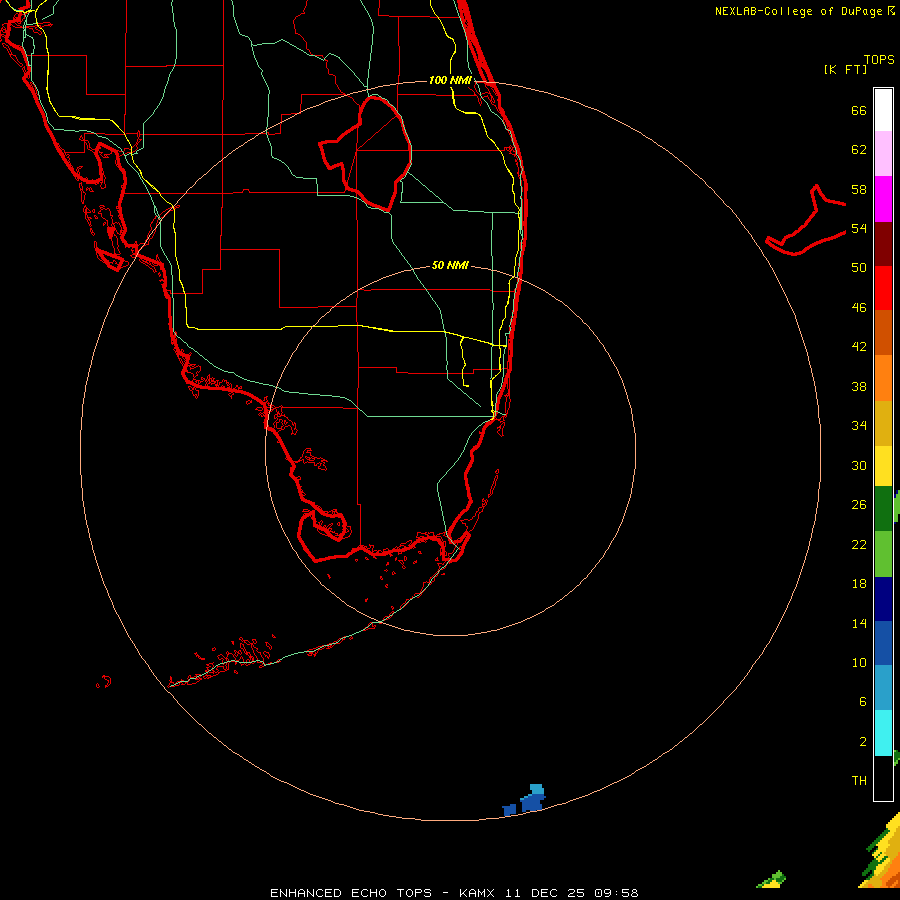
Task: Click the light pink legend swatch
Action: point(883,154)
